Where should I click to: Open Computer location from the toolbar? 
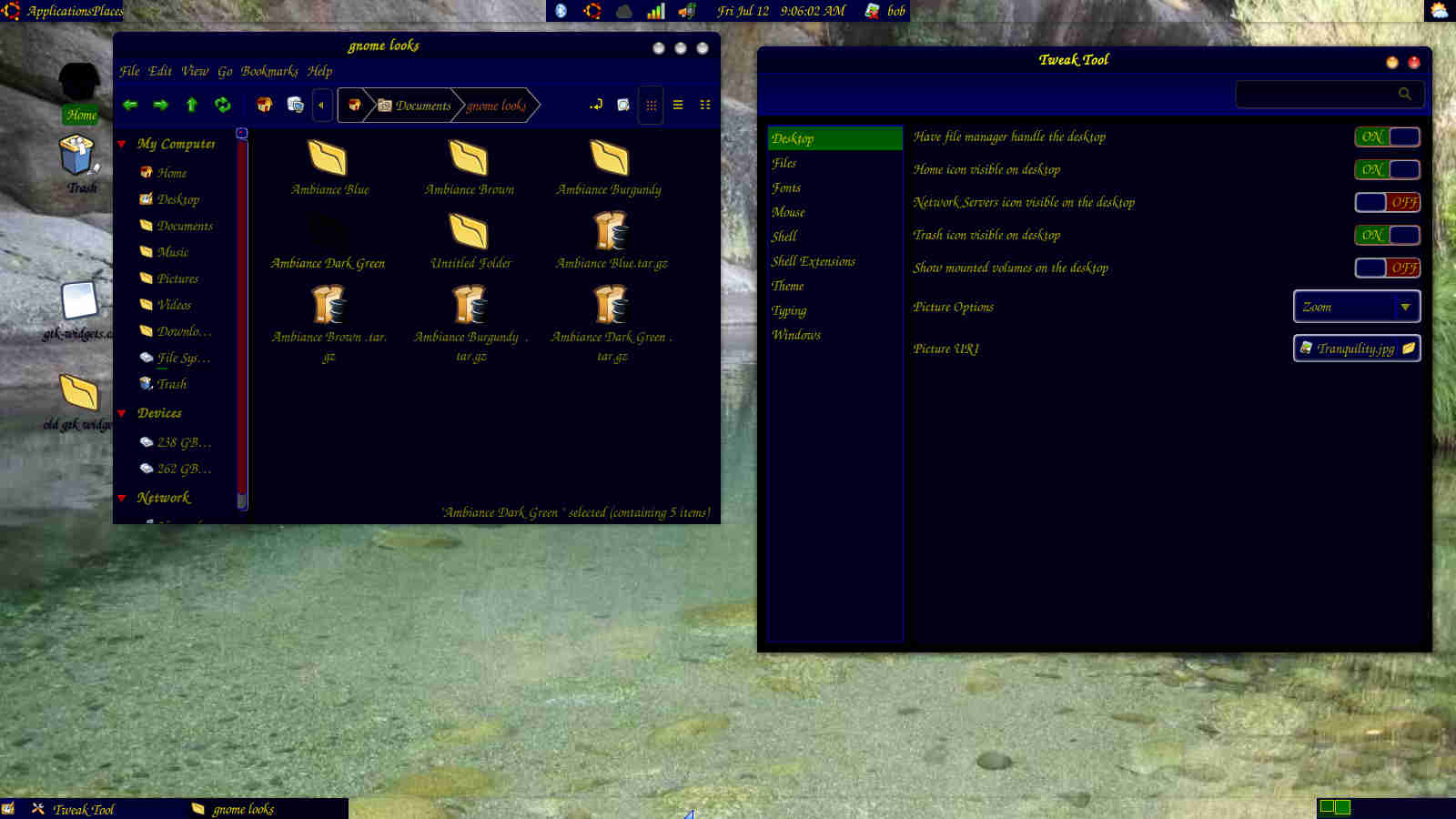(295, 105)
